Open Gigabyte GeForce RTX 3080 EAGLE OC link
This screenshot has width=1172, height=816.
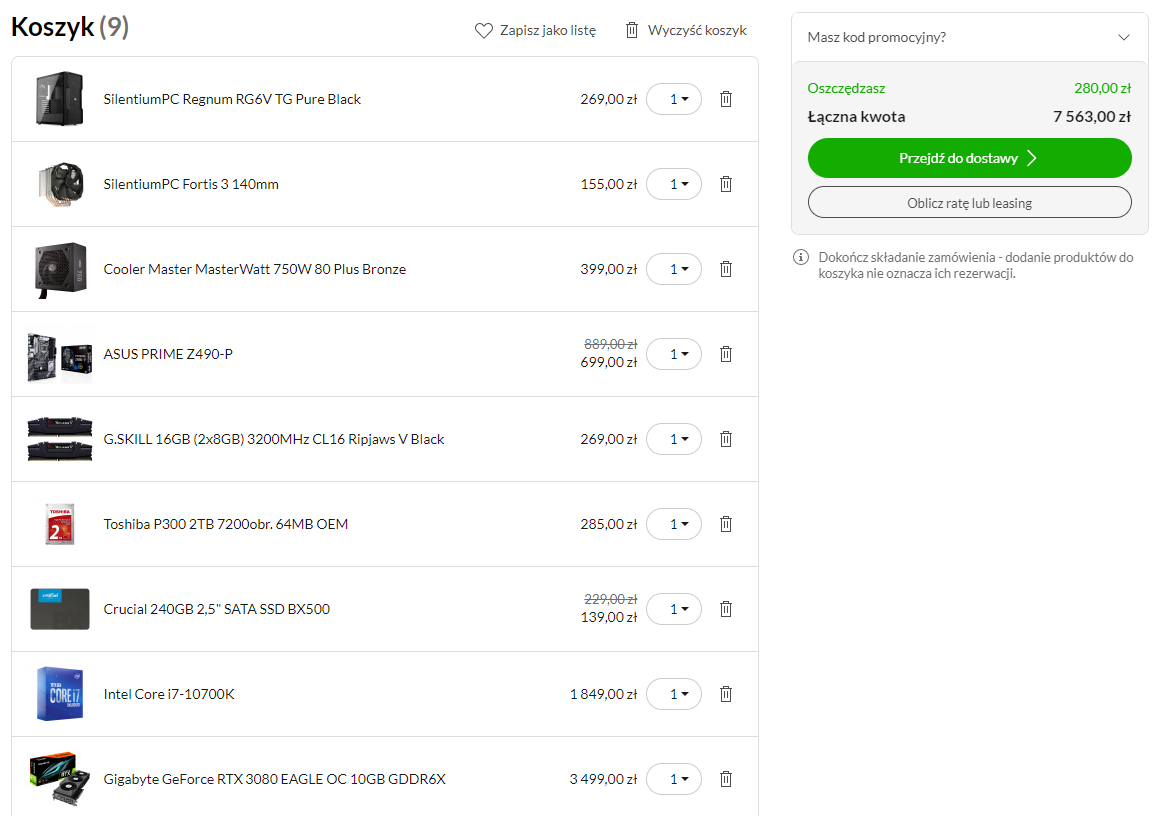(274, 779)
